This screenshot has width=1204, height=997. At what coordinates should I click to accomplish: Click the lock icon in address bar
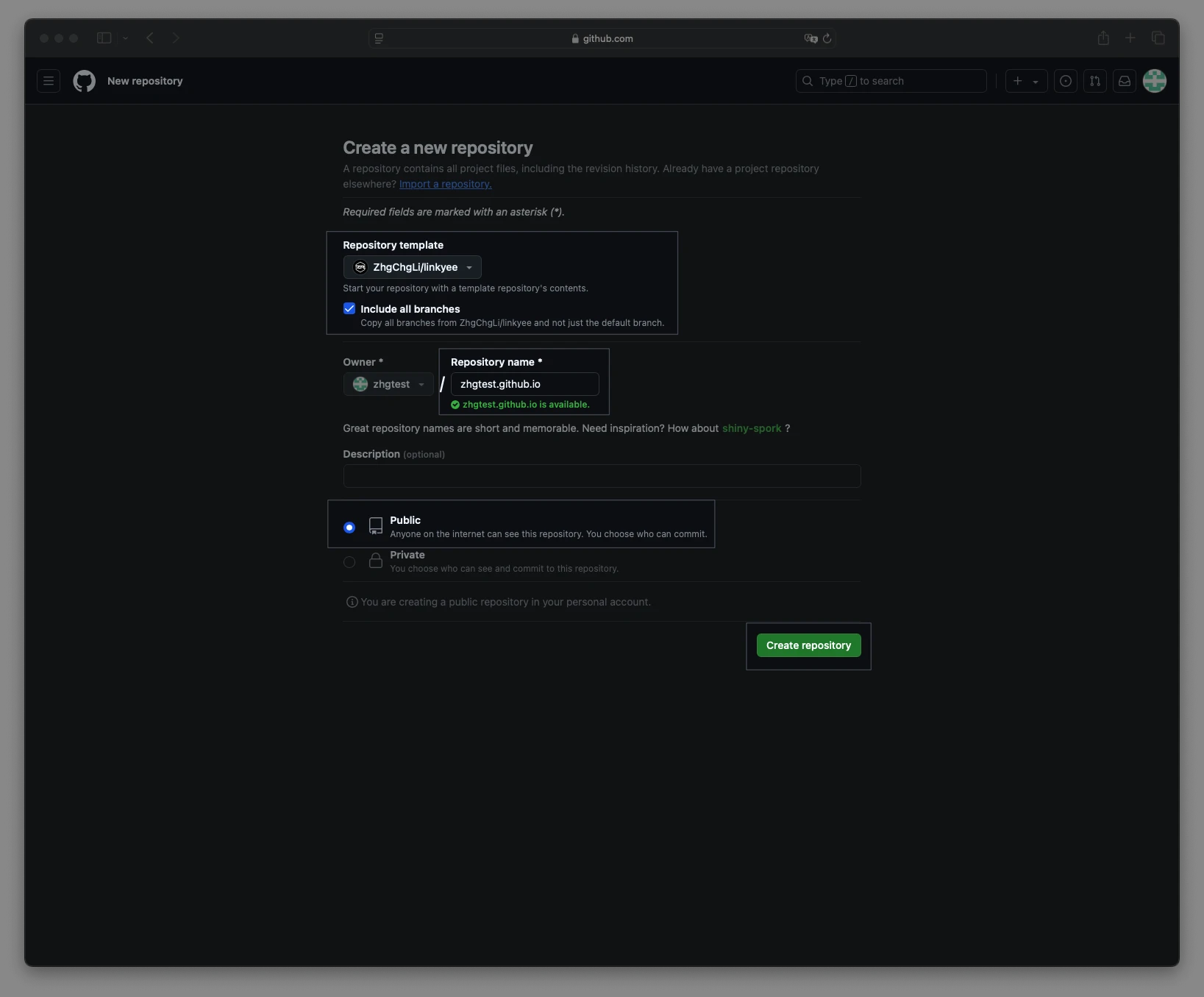click(x=575, y=38)
